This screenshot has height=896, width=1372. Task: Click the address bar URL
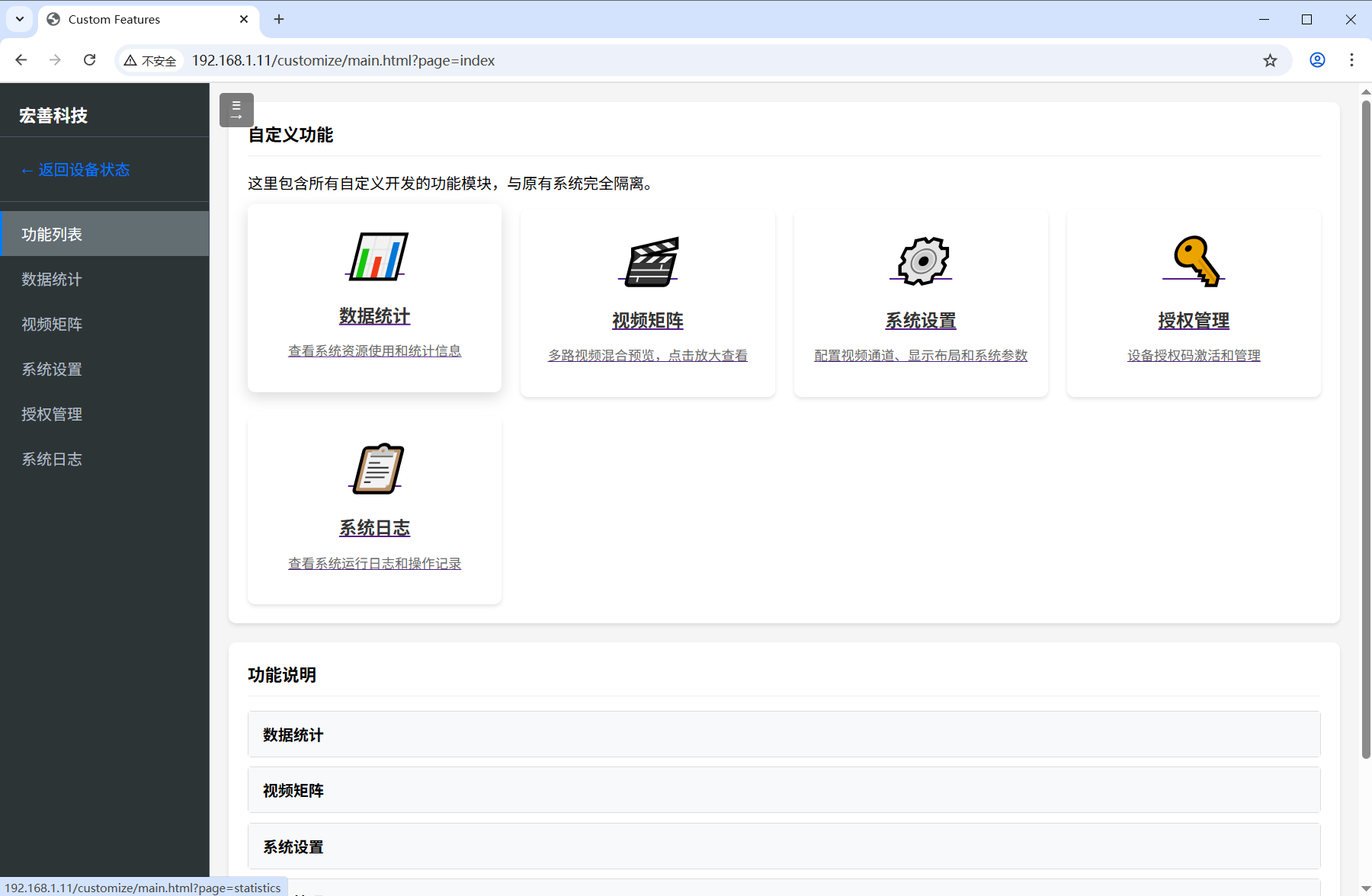click(343, 60)
